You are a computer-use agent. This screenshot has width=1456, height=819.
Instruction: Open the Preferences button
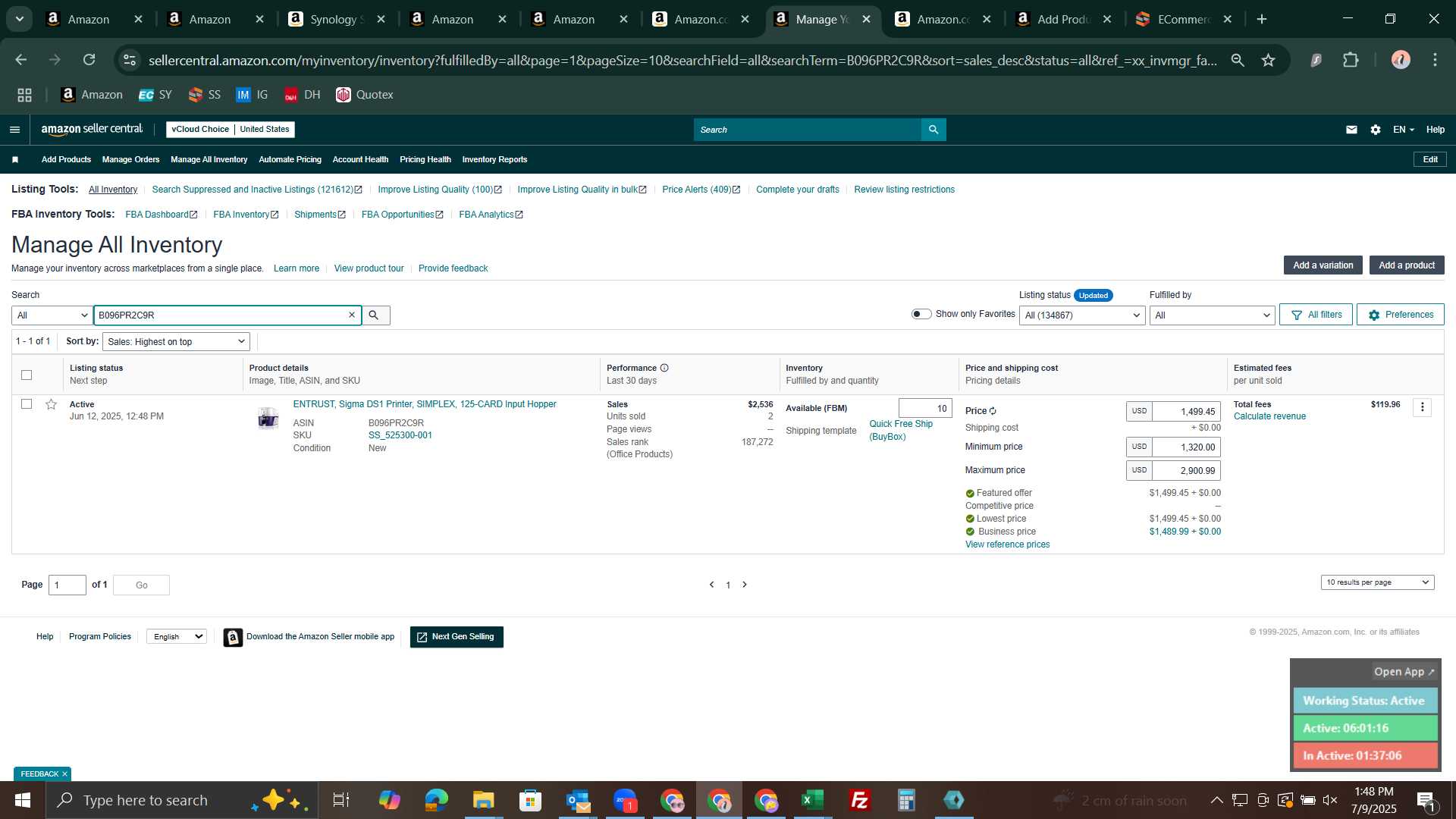[1400, 315]
